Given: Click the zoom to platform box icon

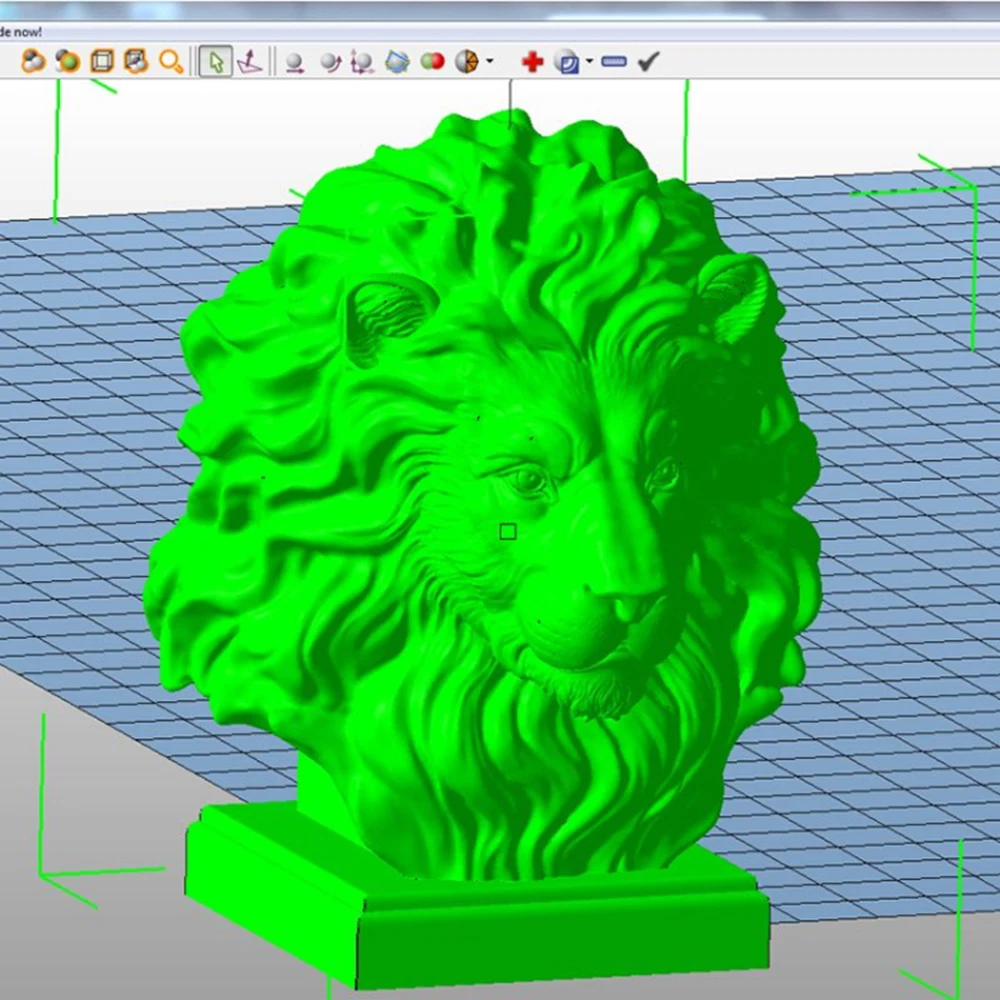Looking at the screenshot, I should [102, 61].
